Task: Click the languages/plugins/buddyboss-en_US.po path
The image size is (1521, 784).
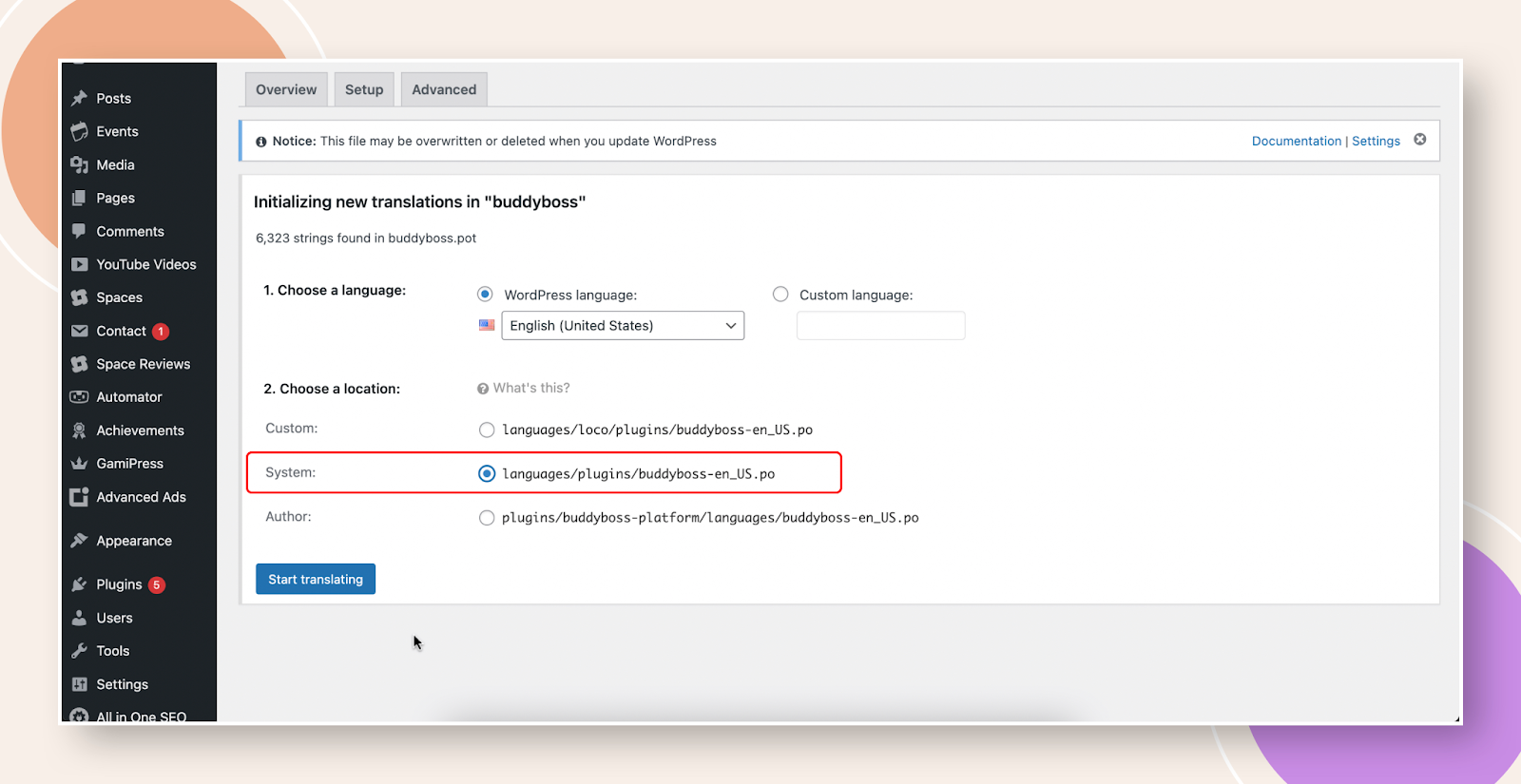Action: coord(639,473)
